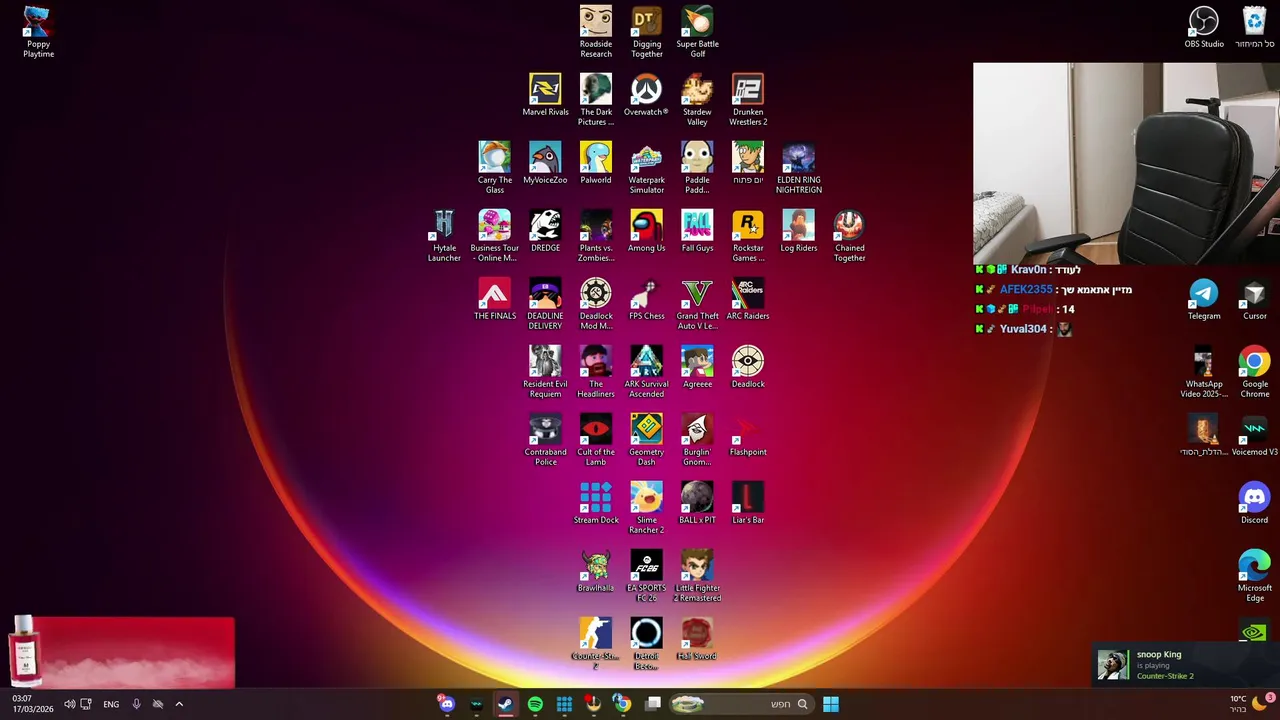Open the 03:07 clock and date
Viewport: 1280px width, 720px height.
coord(32,704)
